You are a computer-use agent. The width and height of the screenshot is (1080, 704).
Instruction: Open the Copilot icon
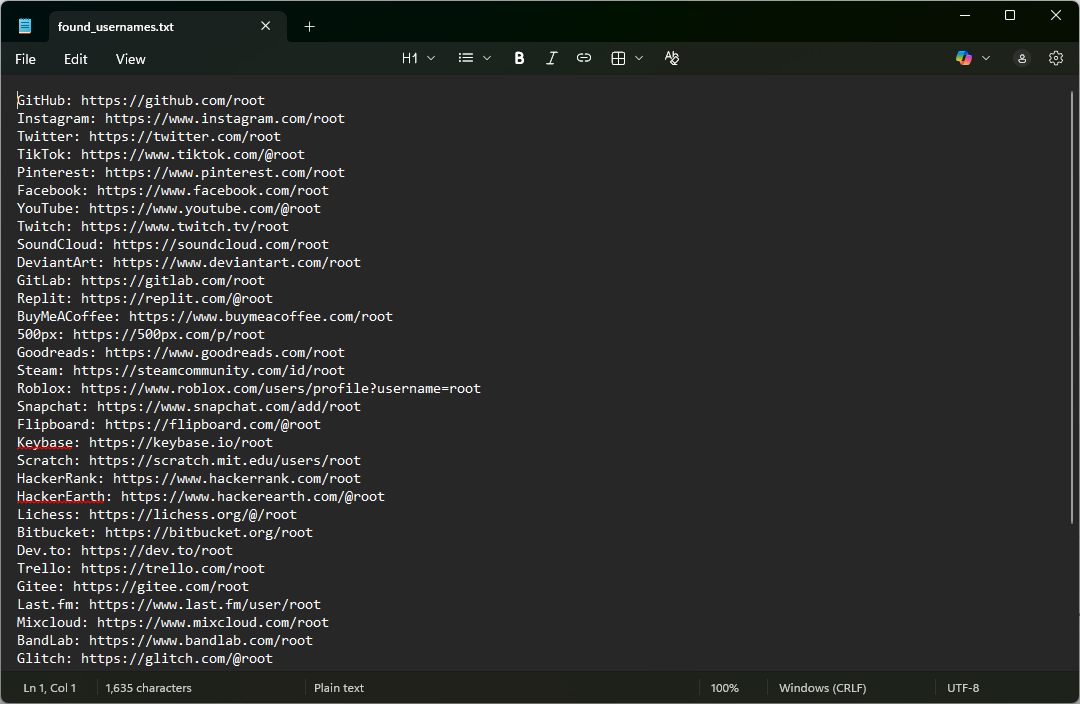[964, 59]
